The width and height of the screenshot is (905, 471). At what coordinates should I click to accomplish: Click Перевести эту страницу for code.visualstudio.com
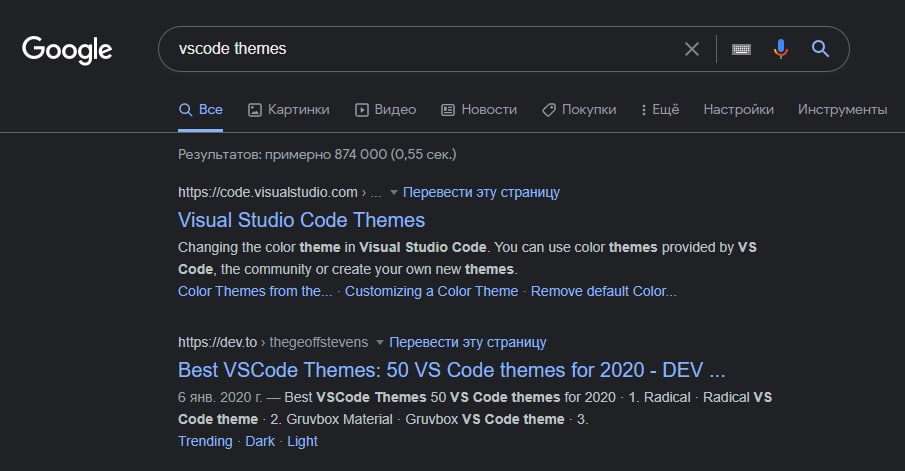point(481,192)
